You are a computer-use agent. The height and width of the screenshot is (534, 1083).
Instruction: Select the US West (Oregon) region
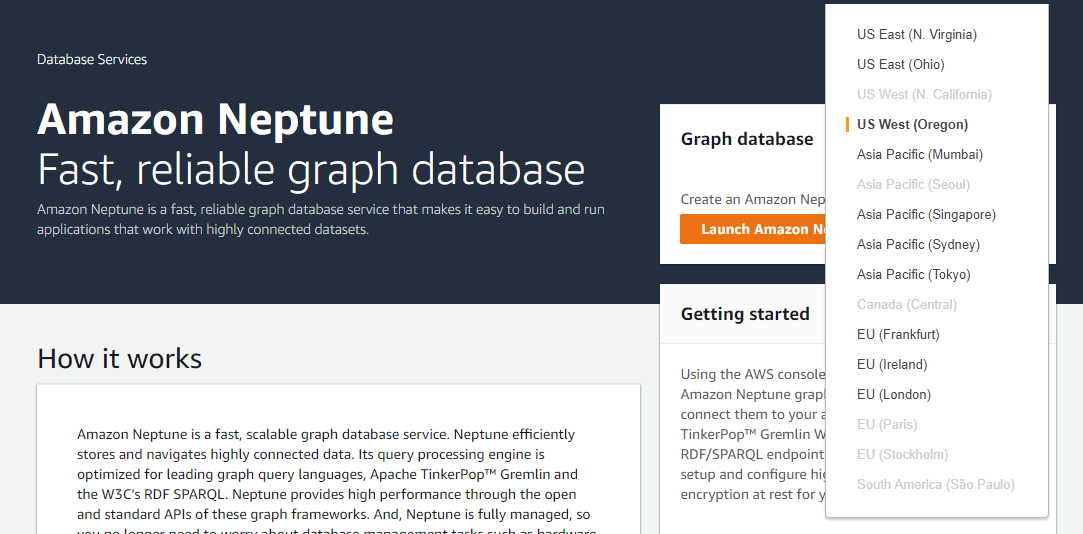tap(912, 124)
